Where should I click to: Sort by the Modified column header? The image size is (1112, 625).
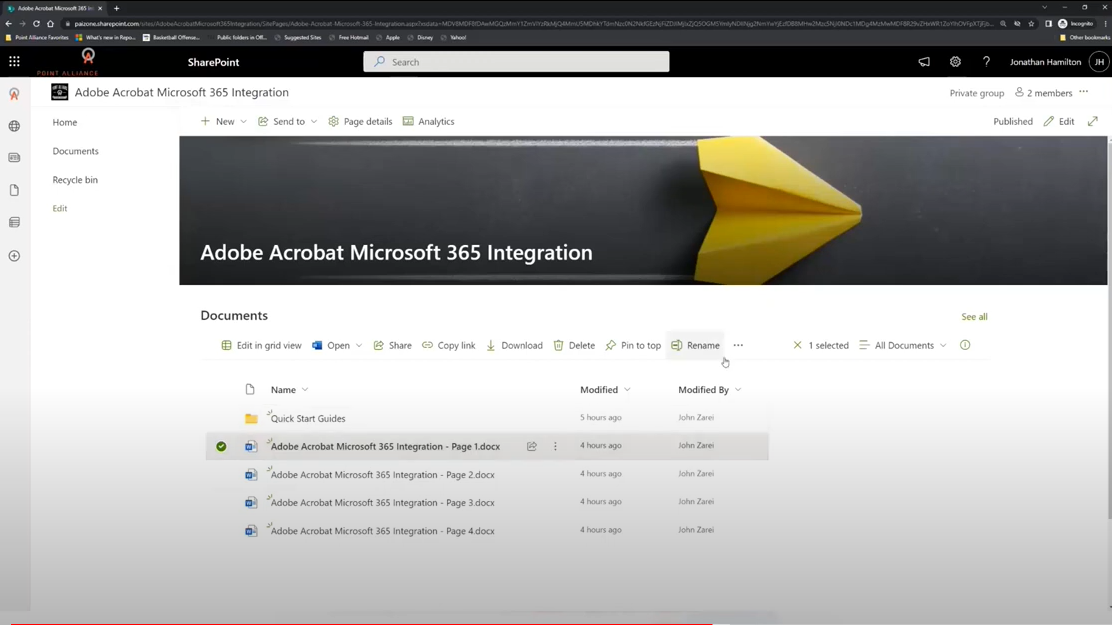[x=599, y=390]
